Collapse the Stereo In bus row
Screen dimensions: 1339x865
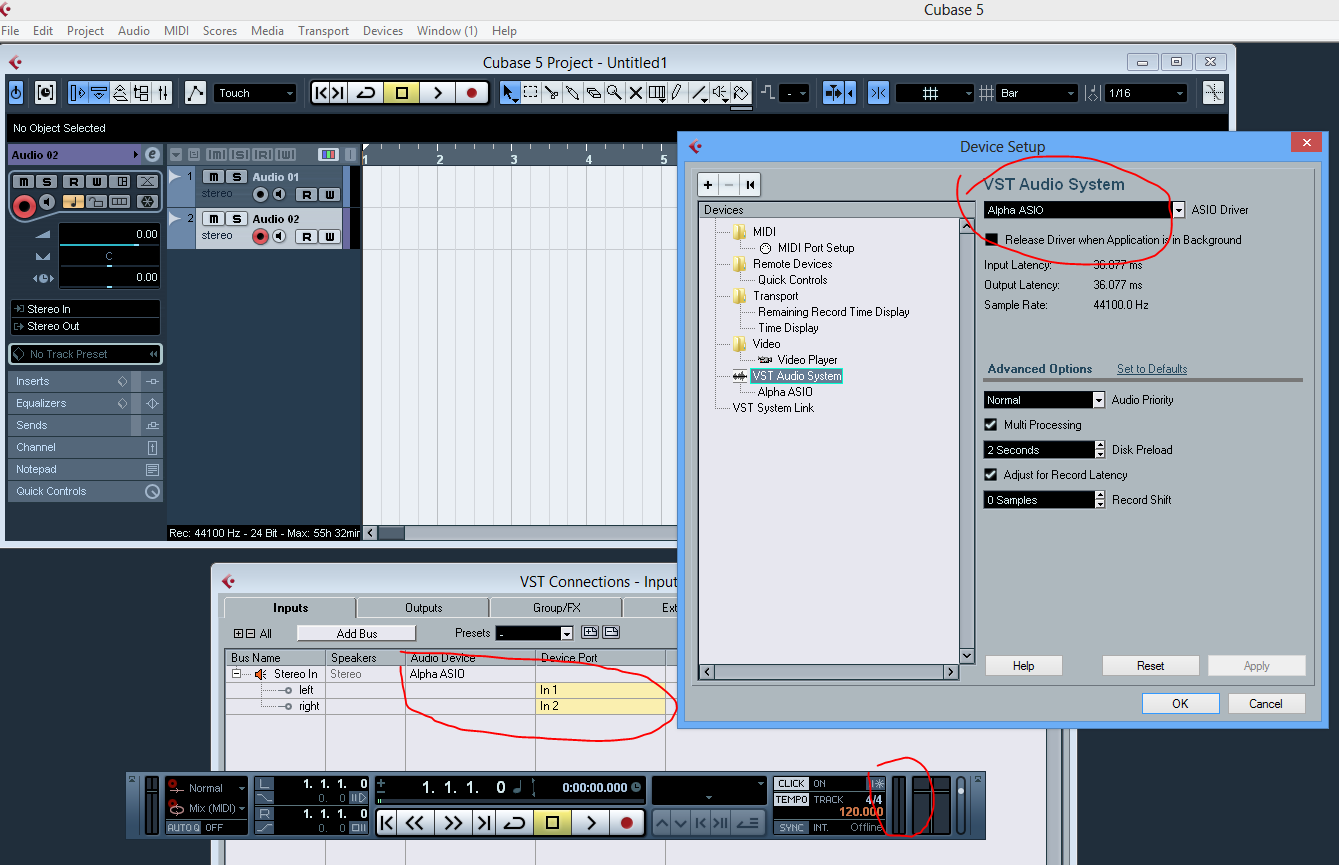pos(238,674)
